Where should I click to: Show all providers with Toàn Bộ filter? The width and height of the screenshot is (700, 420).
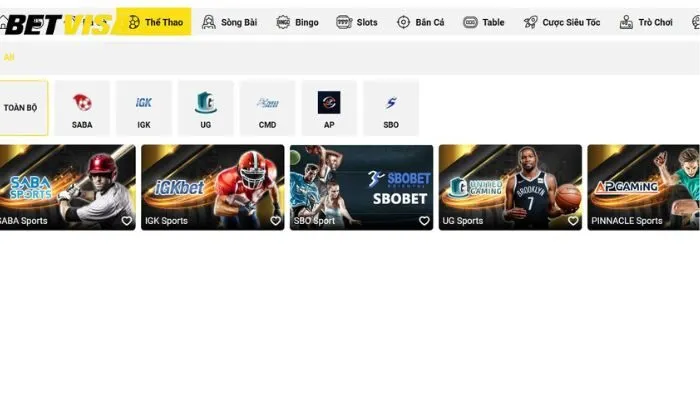(21, 108)
